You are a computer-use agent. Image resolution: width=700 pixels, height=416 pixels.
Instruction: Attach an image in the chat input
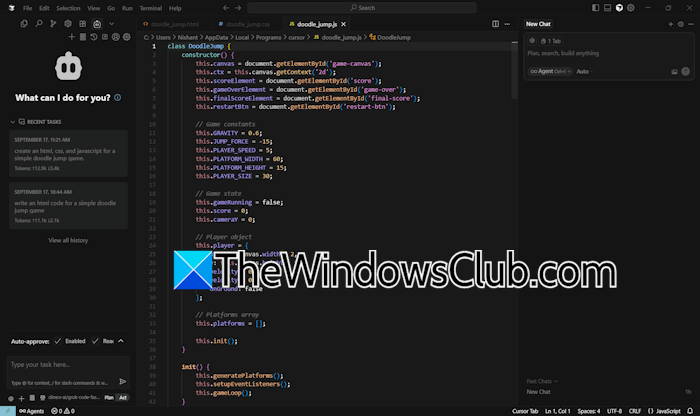coord(675,71)
